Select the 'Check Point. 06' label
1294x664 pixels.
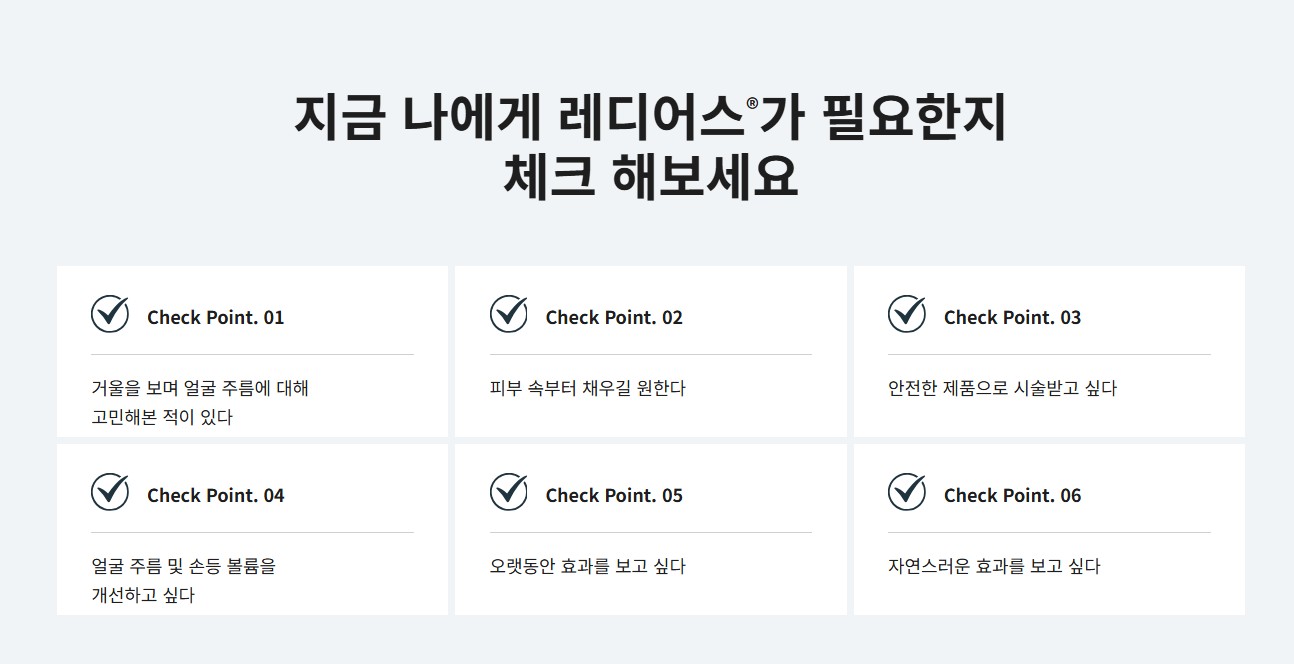1012,496
